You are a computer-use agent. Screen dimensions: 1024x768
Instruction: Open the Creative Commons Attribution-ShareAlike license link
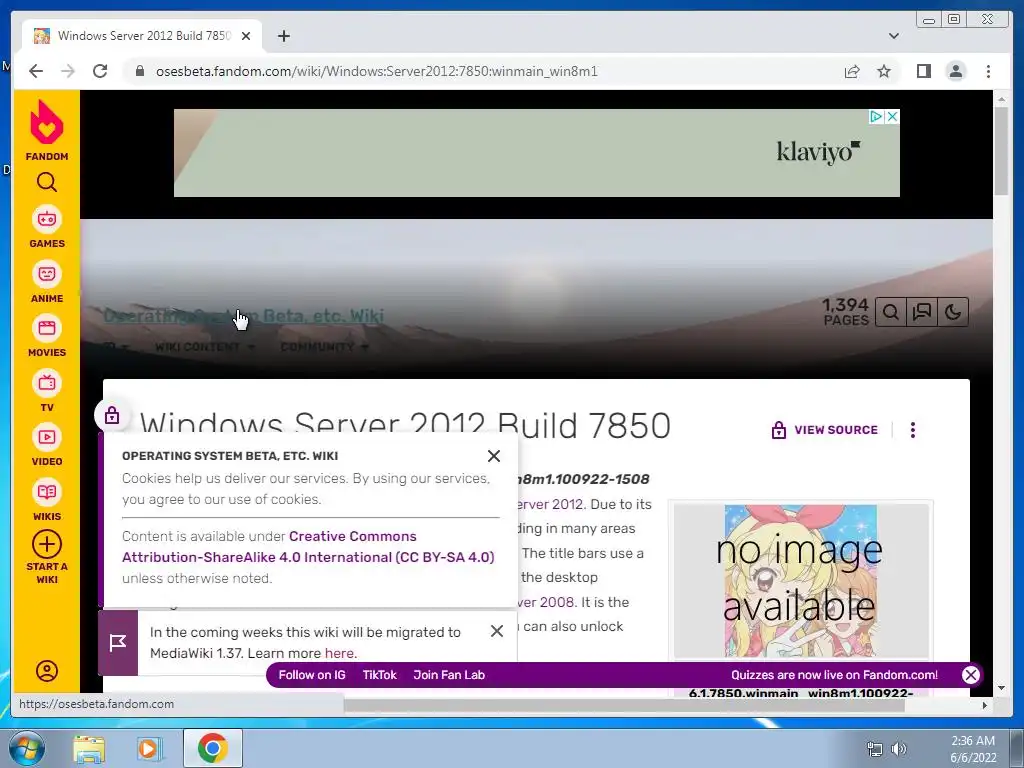click(x=308, y=547)
